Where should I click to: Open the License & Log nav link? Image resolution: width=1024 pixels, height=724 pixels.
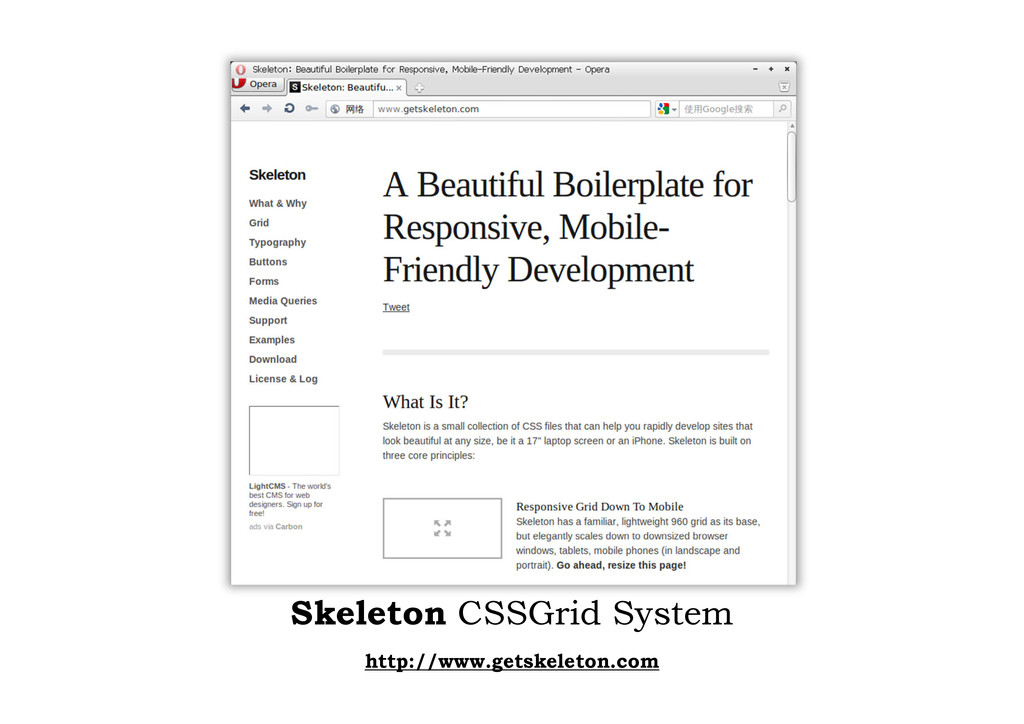pyautogui.click(x=283, y=379)
